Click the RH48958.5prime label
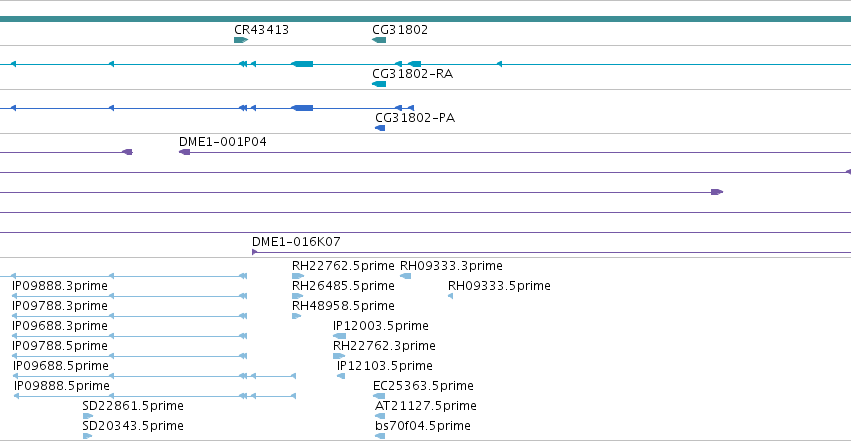Image resolution: width=851 pixels, height=441 pixels. 343,306
